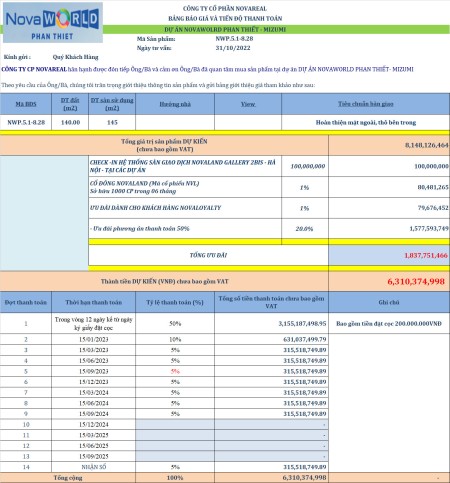Select payment date 15/01/2023

93,339
